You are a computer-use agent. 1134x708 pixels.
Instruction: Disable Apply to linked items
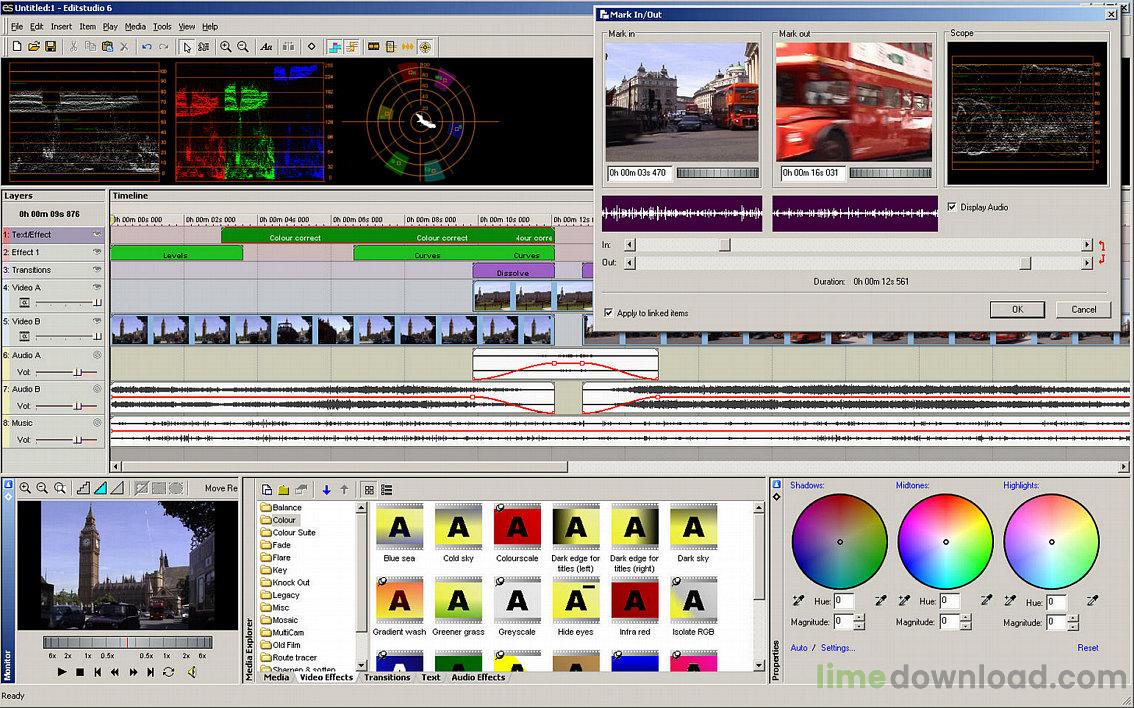pos(608,312)
